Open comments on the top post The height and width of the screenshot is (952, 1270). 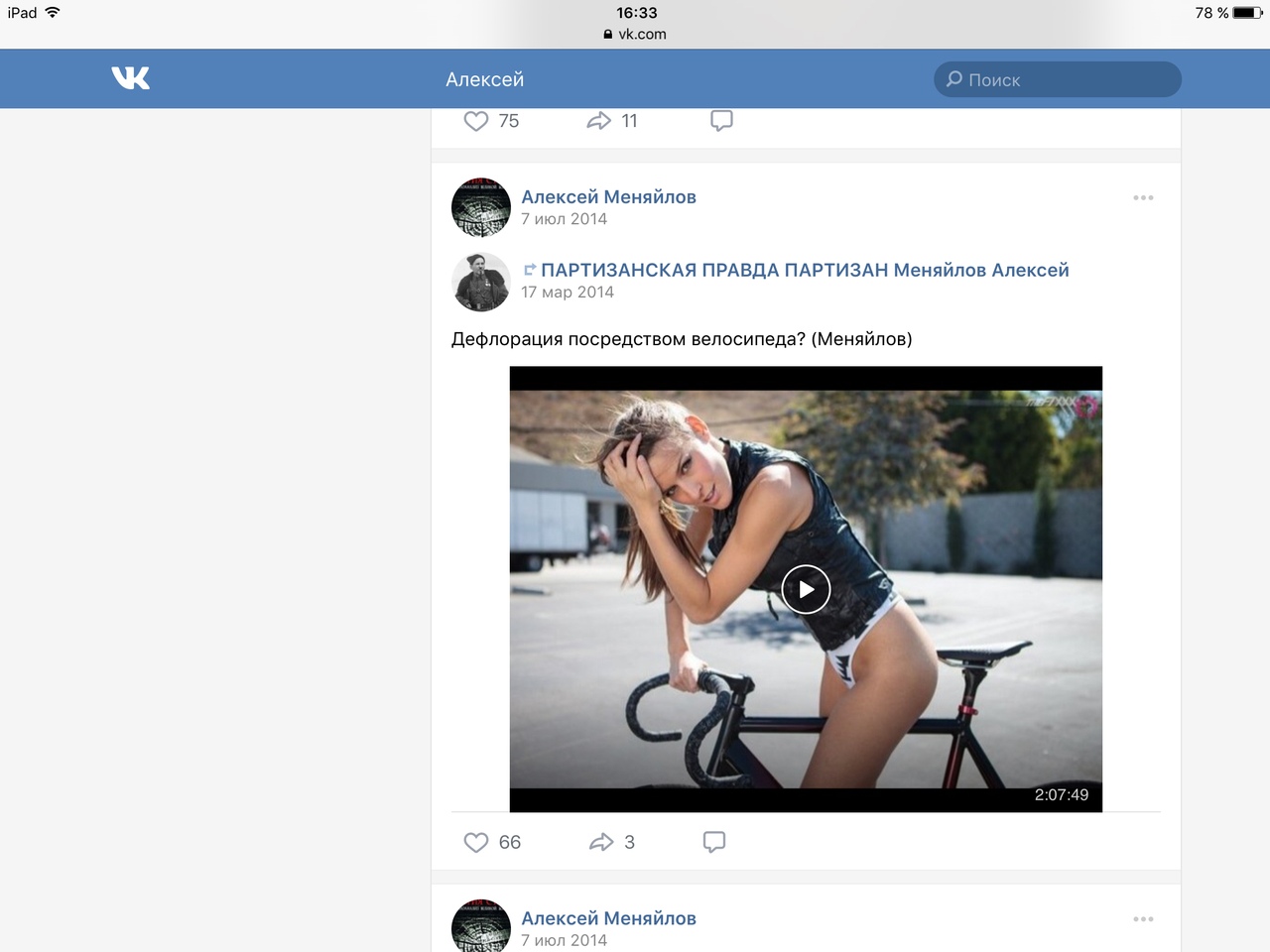tap(721, 121)
